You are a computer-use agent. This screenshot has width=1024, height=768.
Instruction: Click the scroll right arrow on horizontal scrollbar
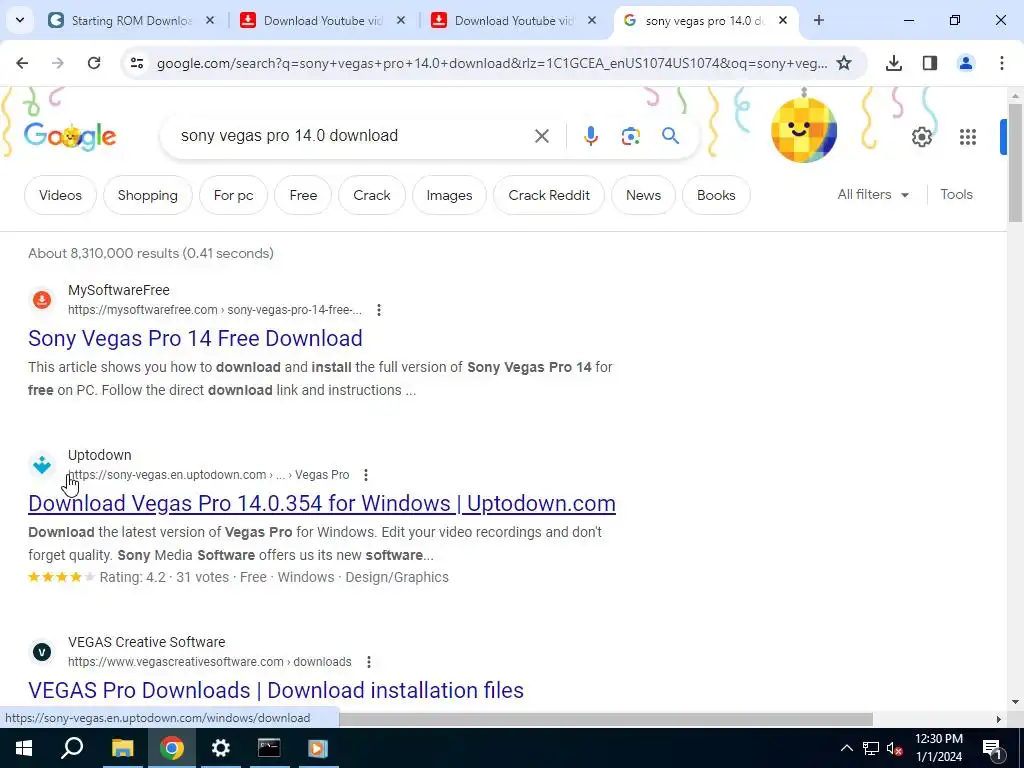tap(999, 719)
